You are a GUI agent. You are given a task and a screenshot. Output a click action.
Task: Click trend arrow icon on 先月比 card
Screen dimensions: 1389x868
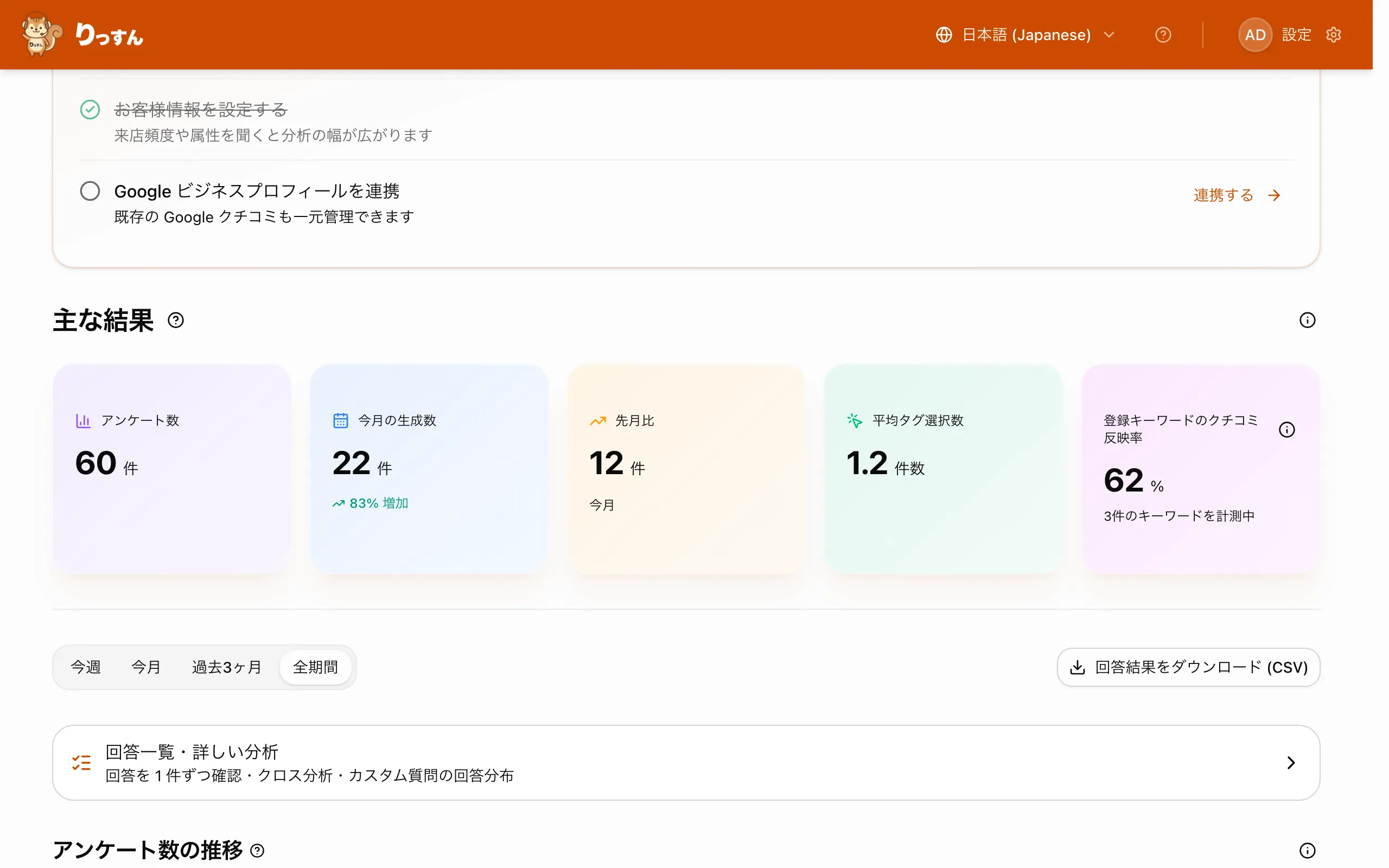click(597, 421)
